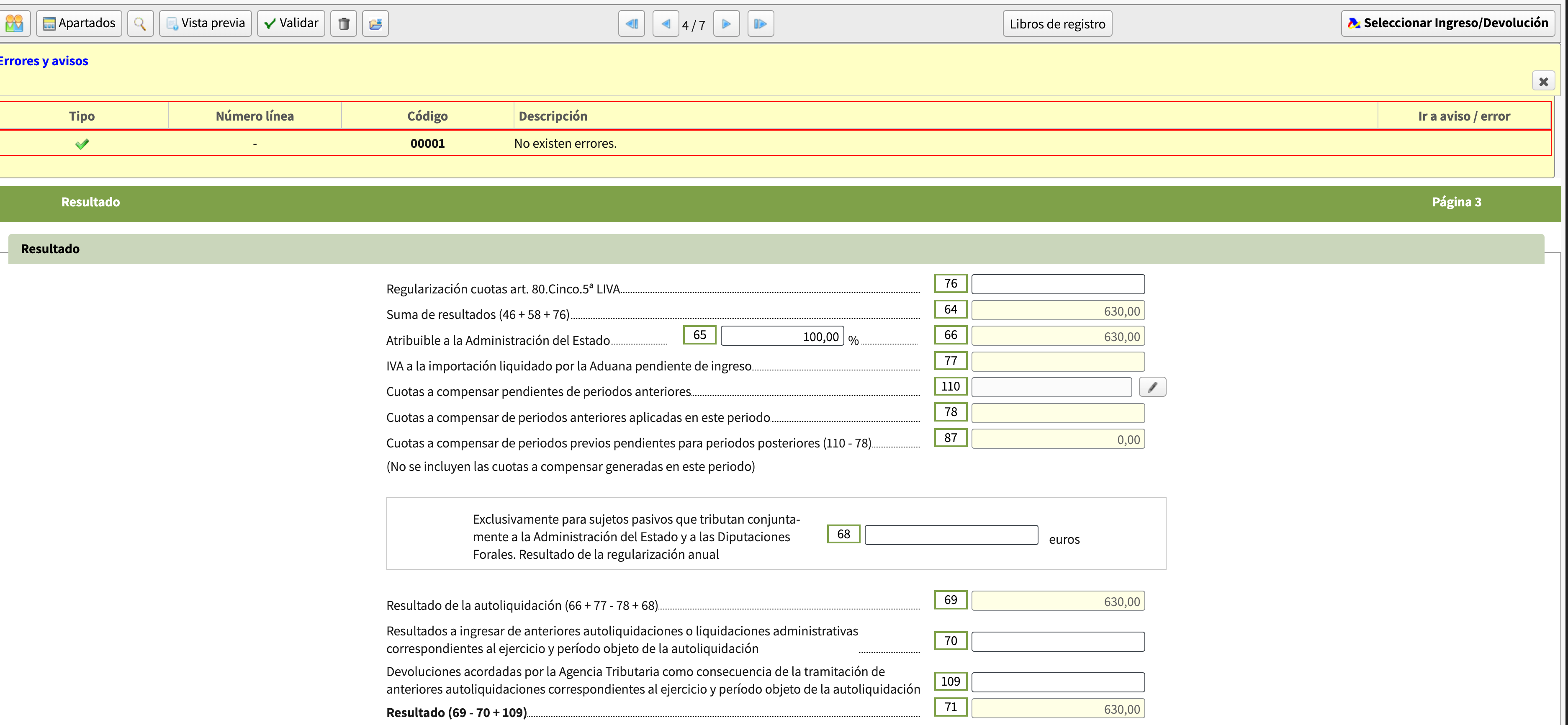Screen dimensions: 1568x725
Task: Click the open folder import icon
Action: pyautogui.click(x=375, y=23)
